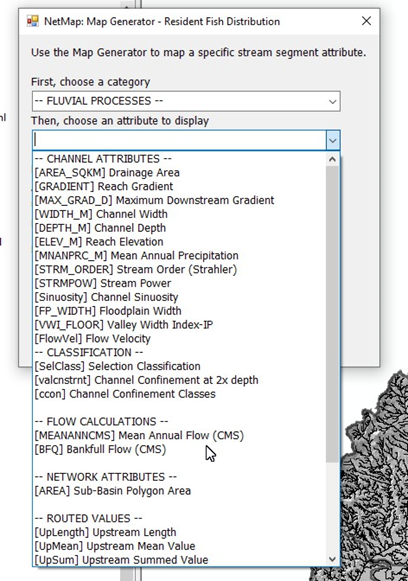Click the NetMap window title icon
408x581 pixels.
point(33,21)
